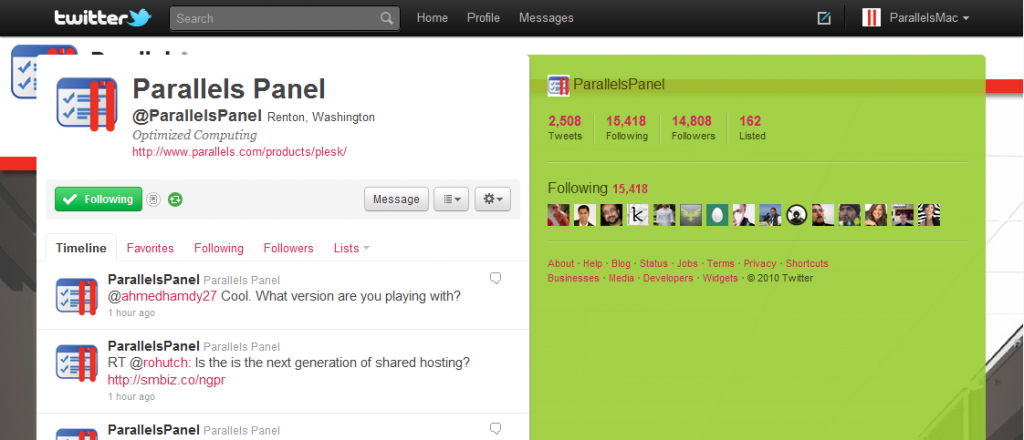Click the search magnifier icon
The image size is (1024, 440).
[387, 18]
